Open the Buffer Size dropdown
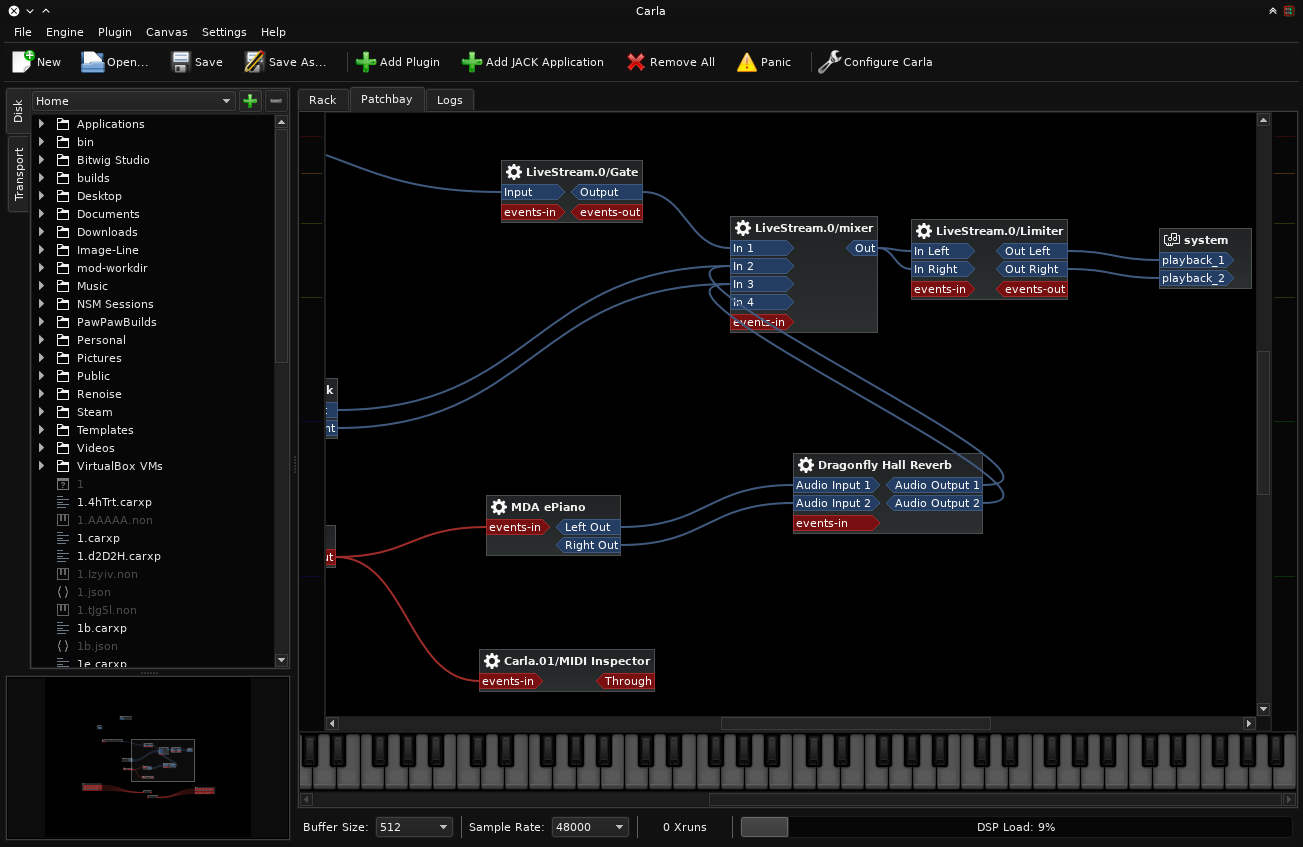1303x847 pixels. [x=414, y=827]
